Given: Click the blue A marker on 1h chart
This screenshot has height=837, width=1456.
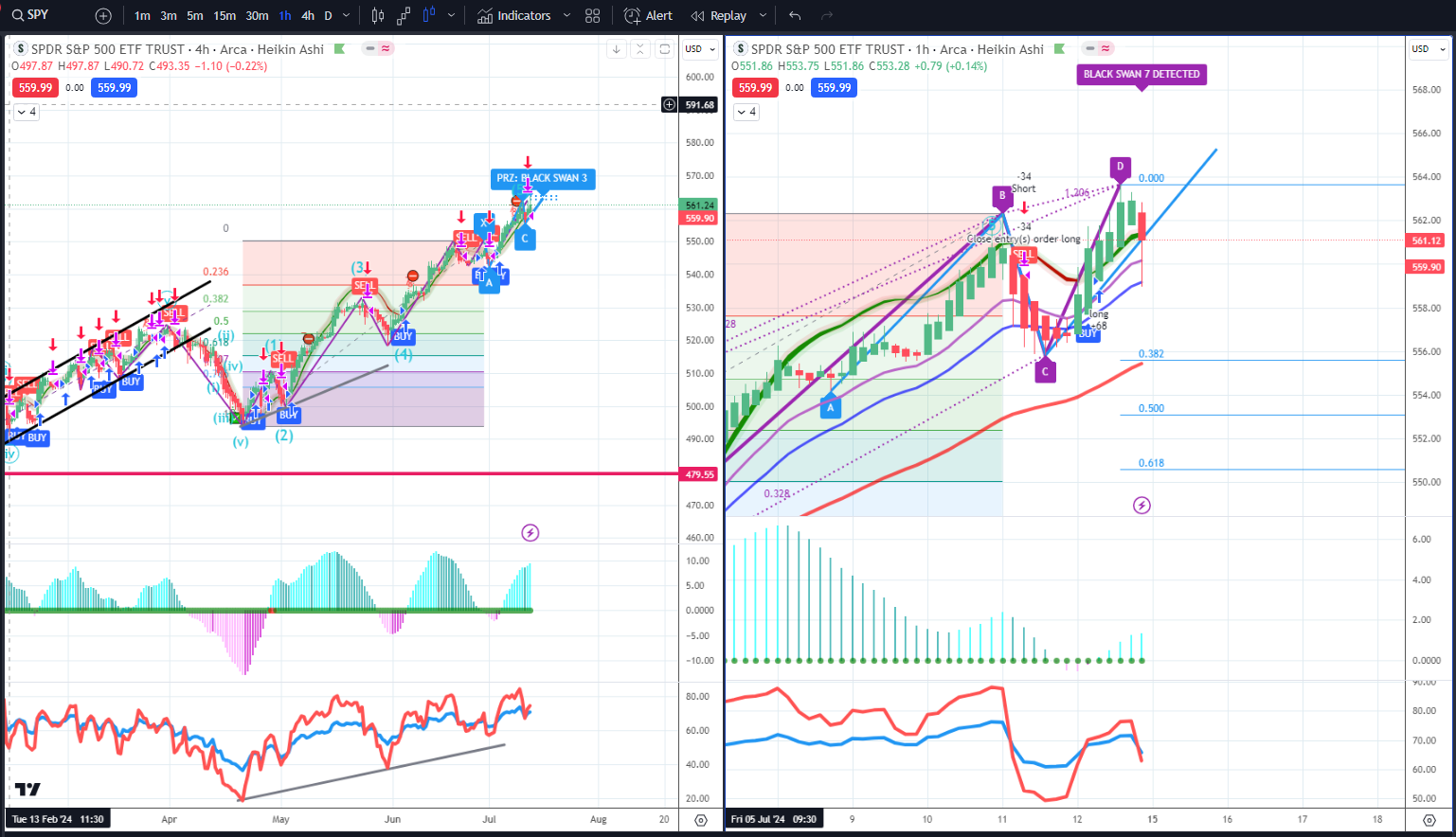Looking at the screenshot, I should pos(830,407).
